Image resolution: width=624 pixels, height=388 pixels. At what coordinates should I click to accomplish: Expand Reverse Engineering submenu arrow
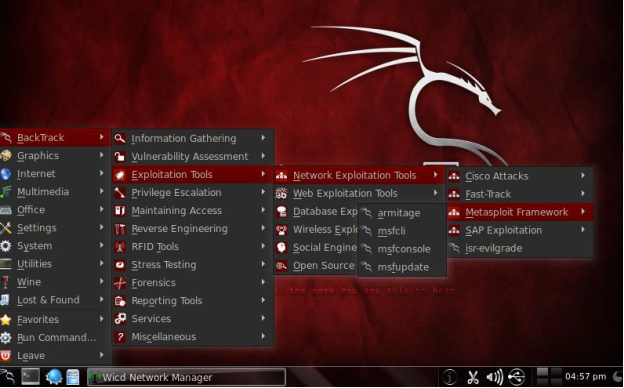[263, 228]
